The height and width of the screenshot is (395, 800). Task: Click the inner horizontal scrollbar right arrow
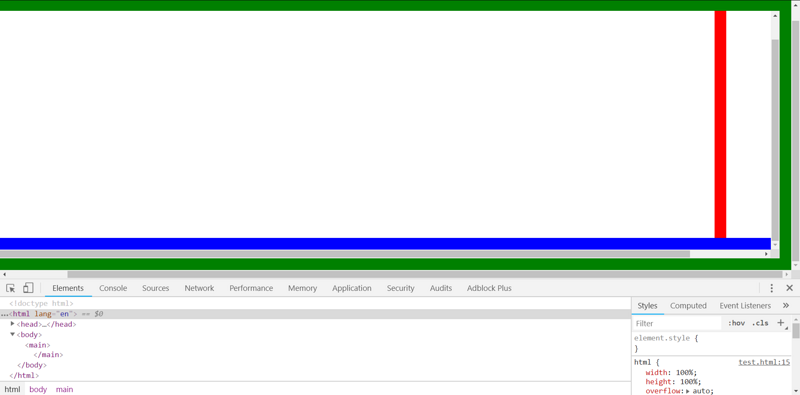tap(766, 254)
